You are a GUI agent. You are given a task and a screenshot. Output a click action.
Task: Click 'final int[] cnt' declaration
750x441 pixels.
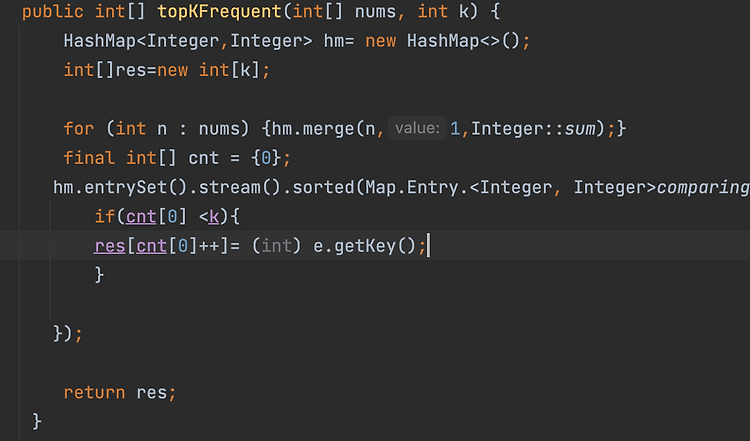(141, 158)
